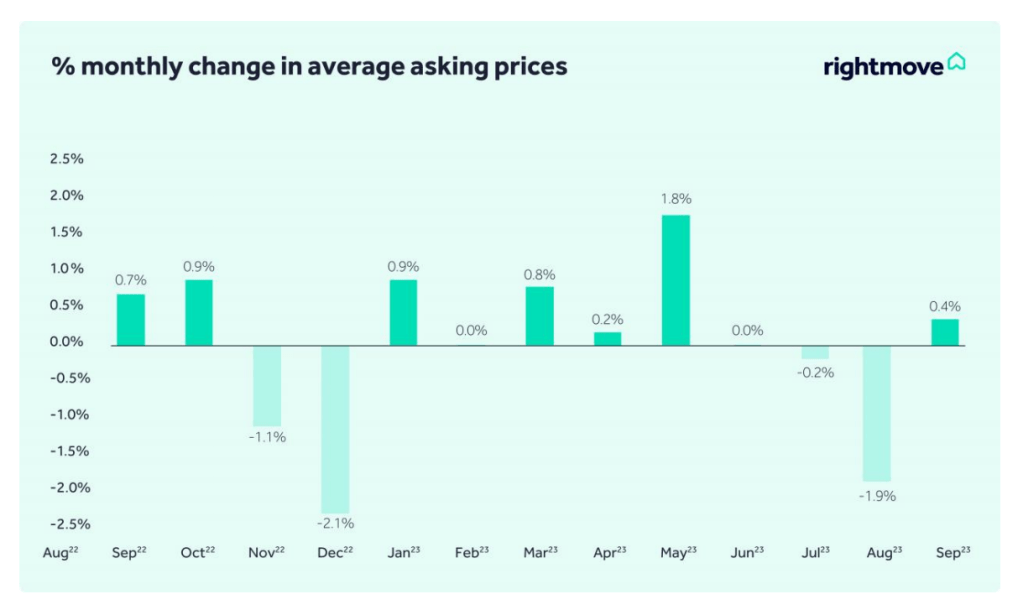
Task: Select the December -2.1% bar
Action: (x=335, y=429)
